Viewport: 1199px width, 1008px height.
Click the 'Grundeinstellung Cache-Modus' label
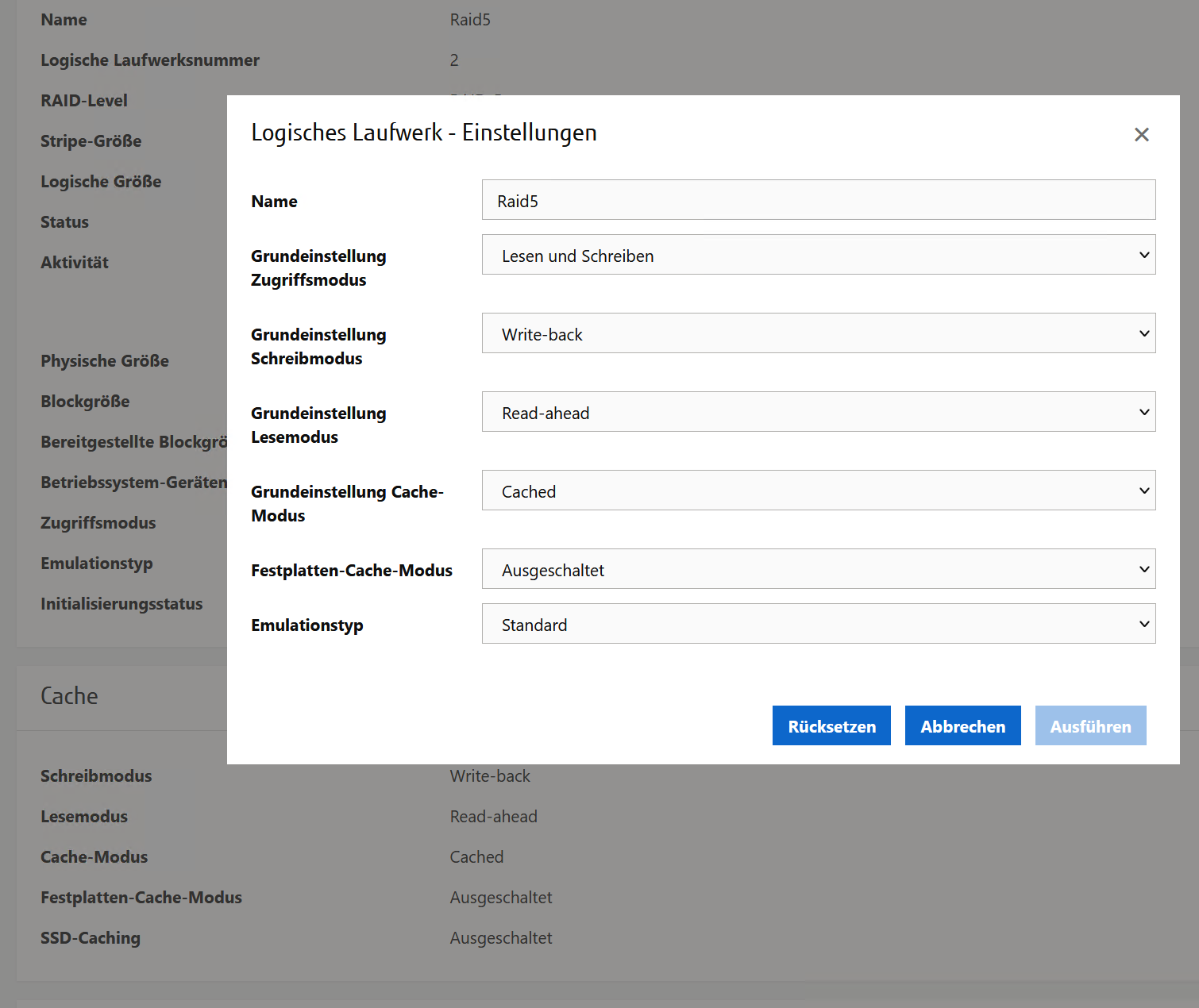point(347,504)
